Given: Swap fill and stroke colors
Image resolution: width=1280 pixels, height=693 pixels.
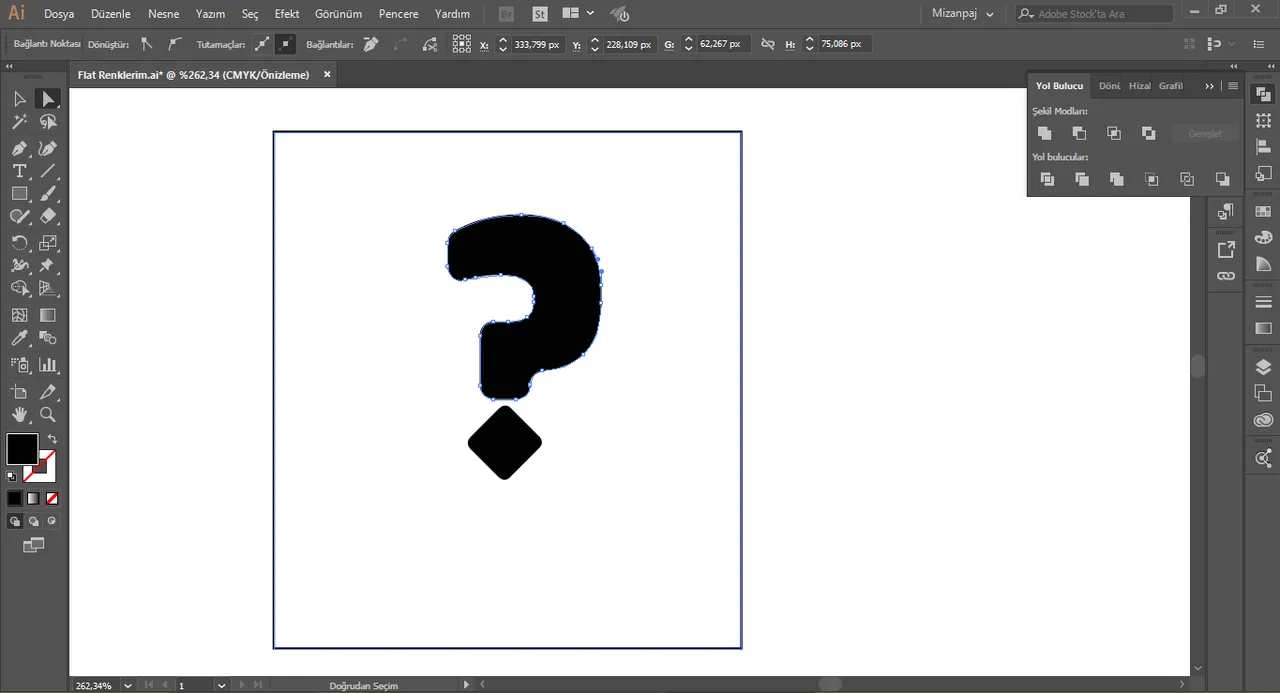Looking at the screenshot, I should click(52, 439).
